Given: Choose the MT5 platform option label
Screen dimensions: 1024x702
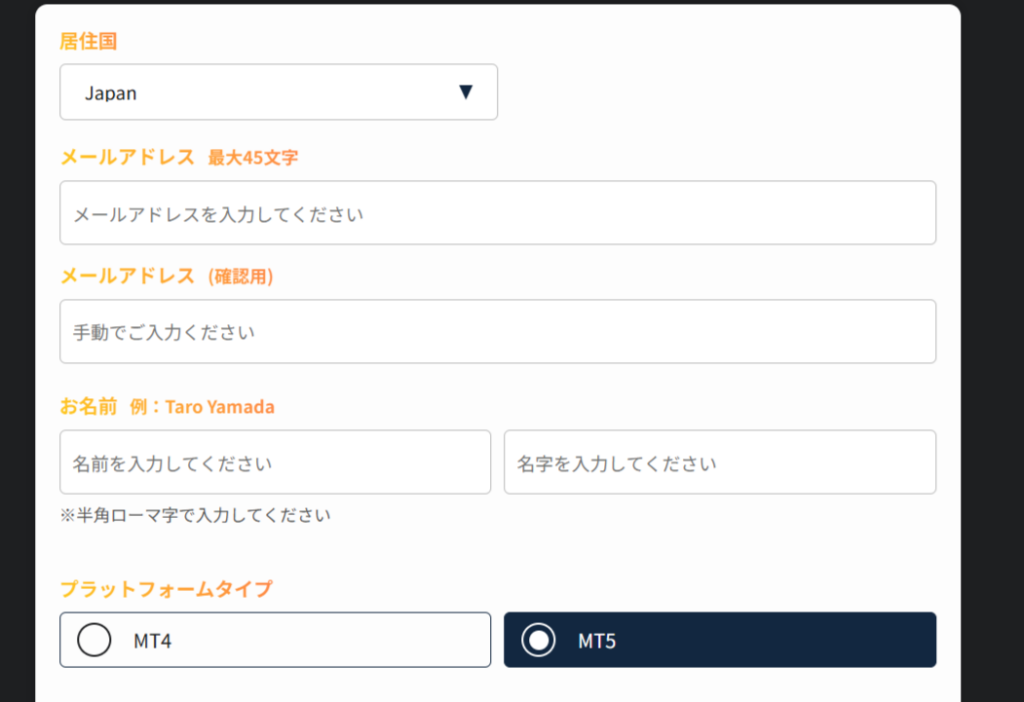Looking at the screenshot, I should (x=597, y=641).
